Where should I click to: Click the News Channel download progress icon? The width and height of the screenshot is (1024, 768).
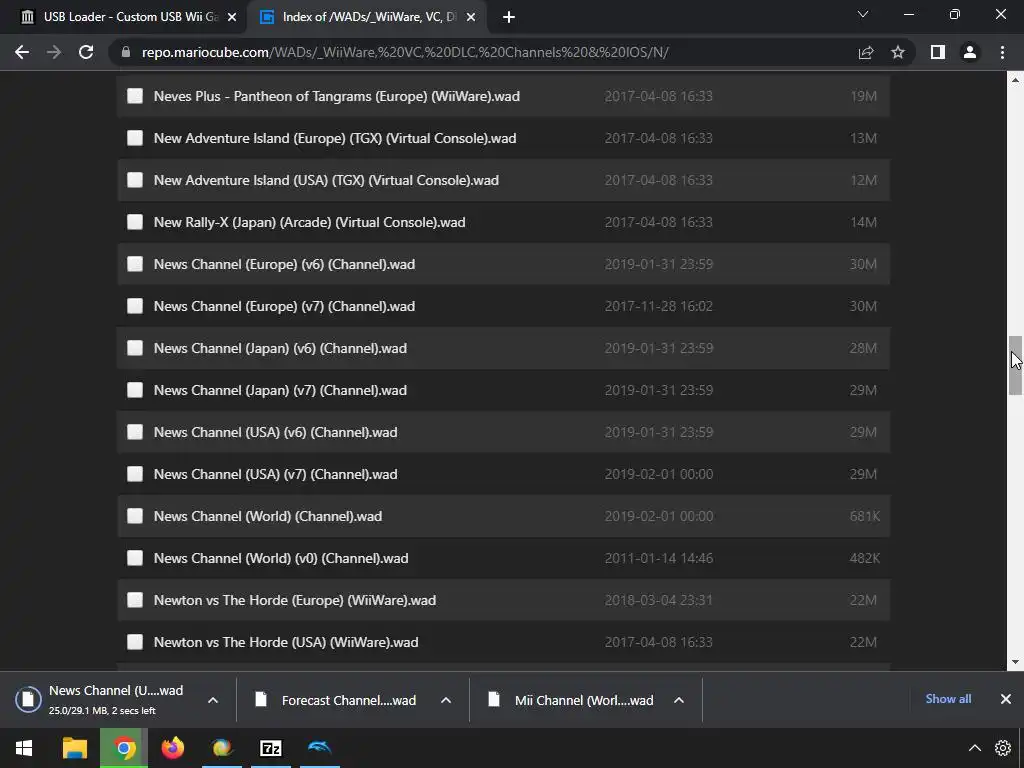coord(29,699)
